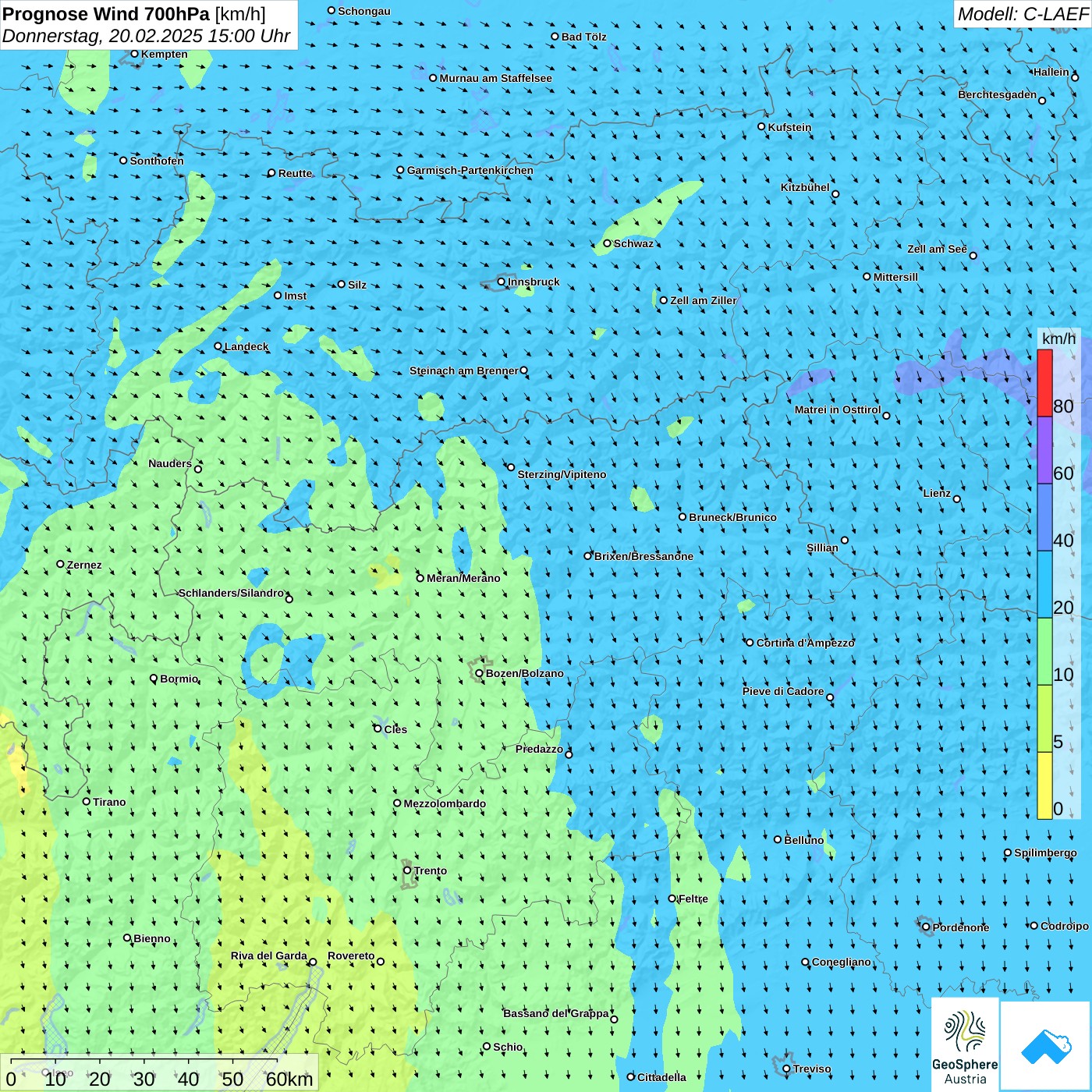
Task: Click the Steinach am Brenner label
Action: (464, 370)
